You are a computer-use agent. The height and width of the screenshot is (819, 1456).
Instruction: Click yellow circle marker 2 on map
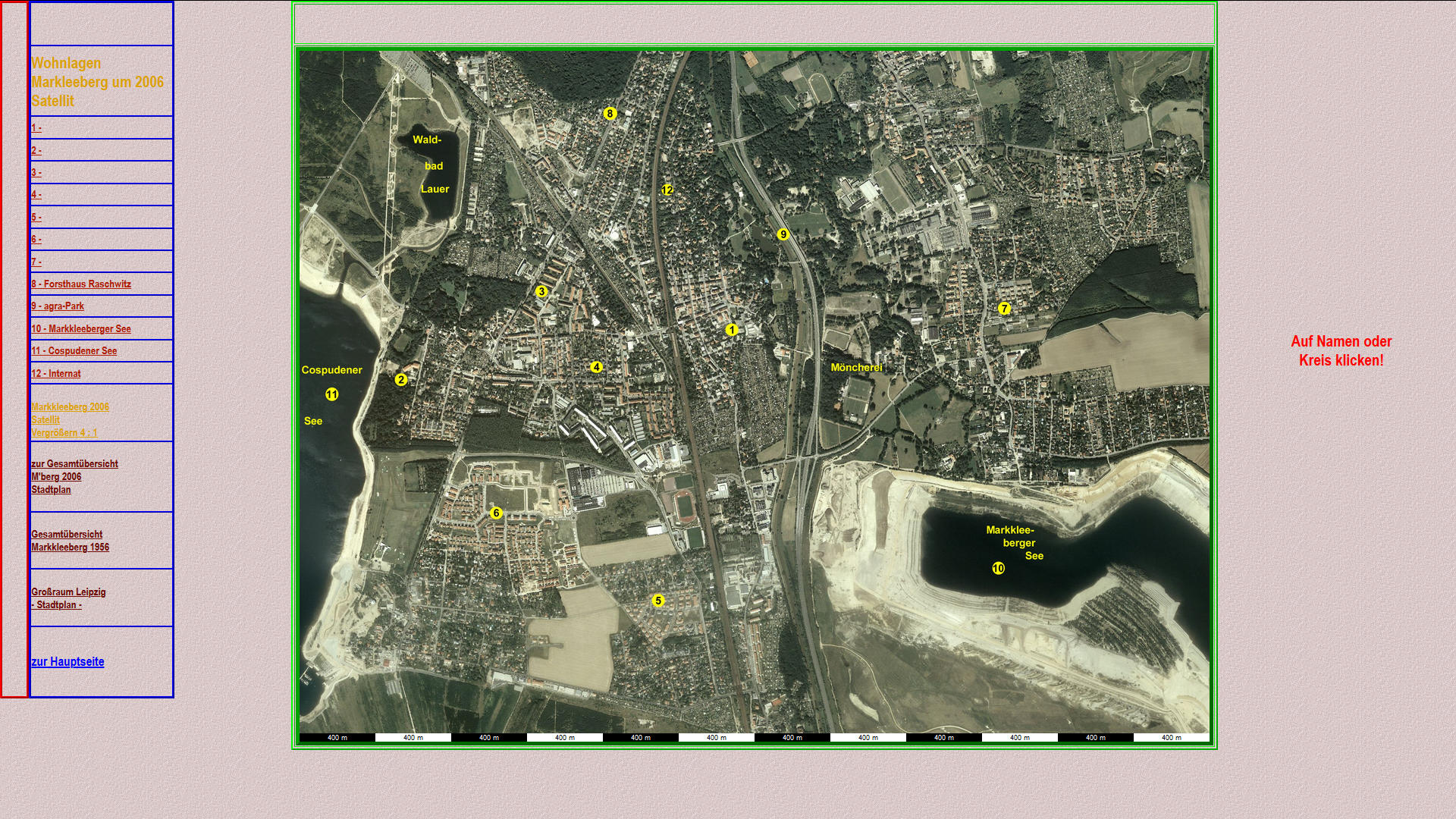(401, 380)
